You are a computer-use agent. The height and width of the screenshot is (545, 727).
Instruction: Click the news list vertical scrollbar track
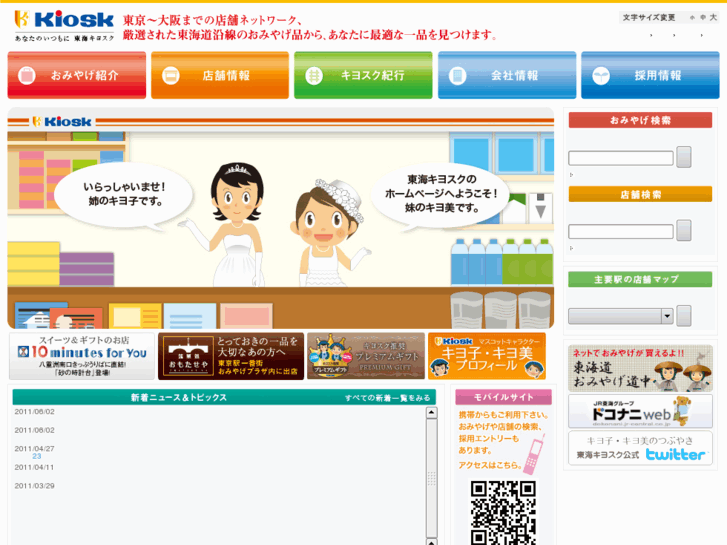click(x=432, y=478)
